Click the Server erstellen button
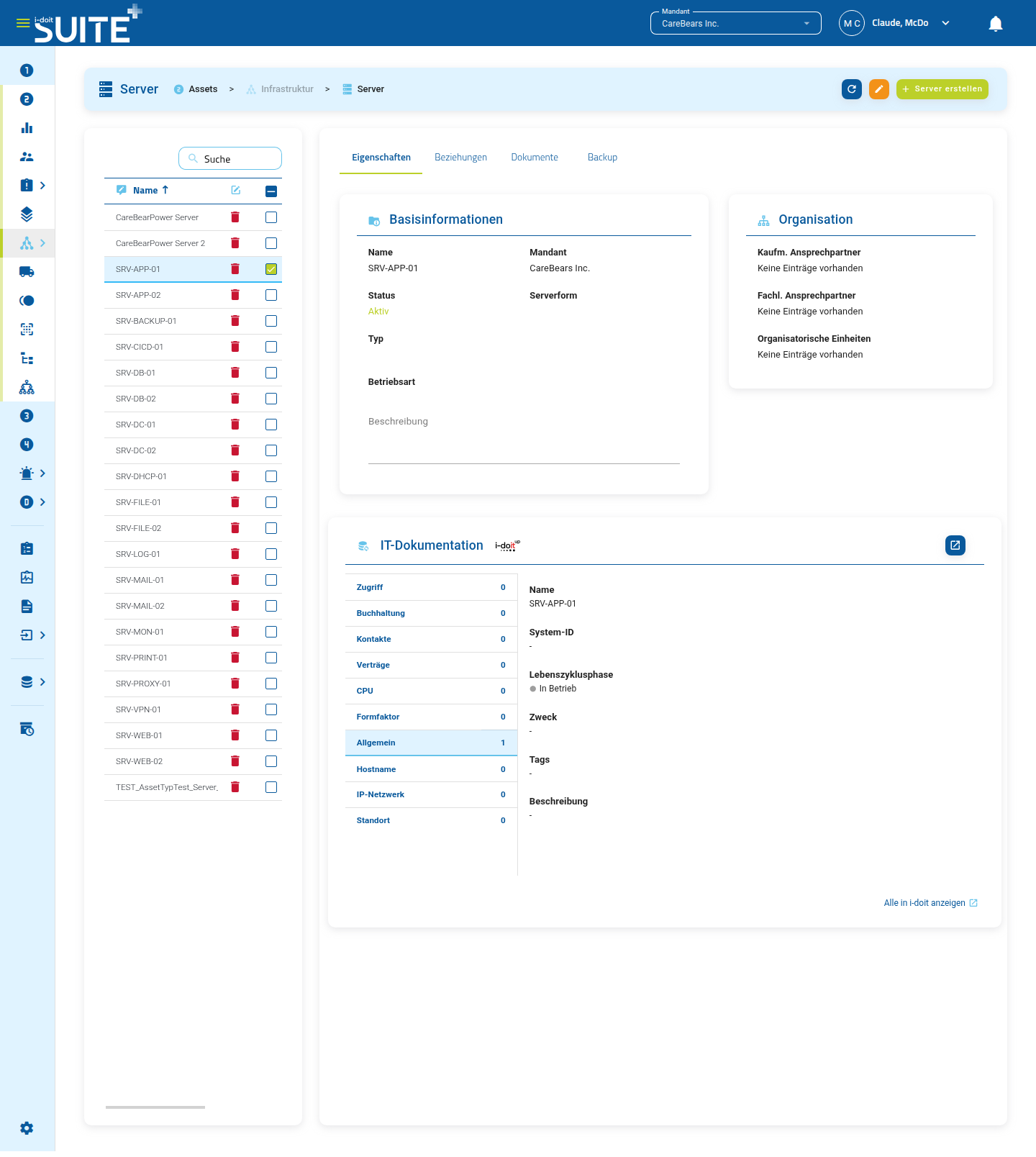Viewport: 1036px width, 1157px height. click(x=942, y=89)
